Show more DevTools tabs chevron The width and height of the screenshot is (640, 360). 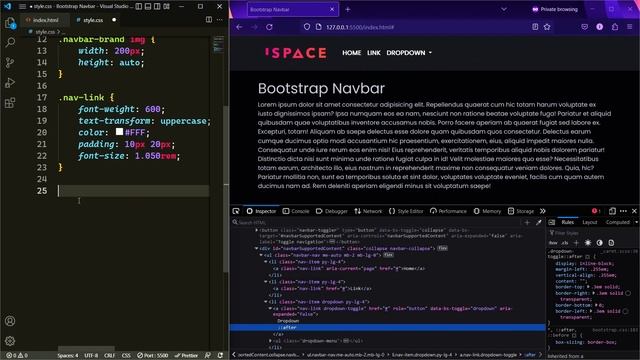point(542,211)
